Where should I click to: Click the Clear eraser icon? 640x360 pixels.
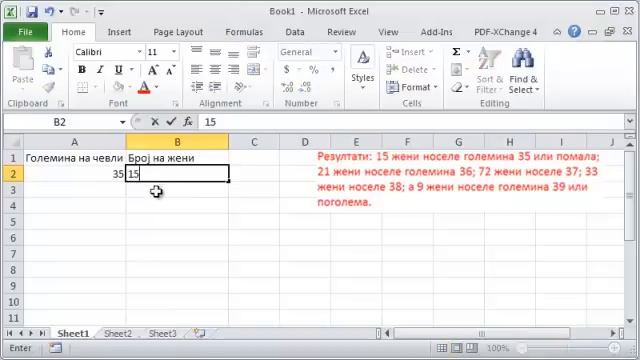point(456,87)
